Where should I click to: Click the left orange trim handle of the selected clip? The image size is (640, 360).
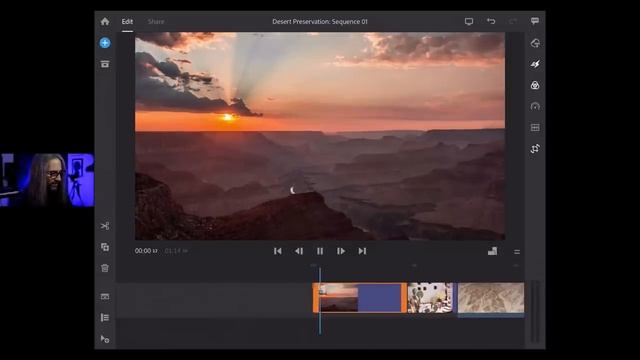(316, 298)
